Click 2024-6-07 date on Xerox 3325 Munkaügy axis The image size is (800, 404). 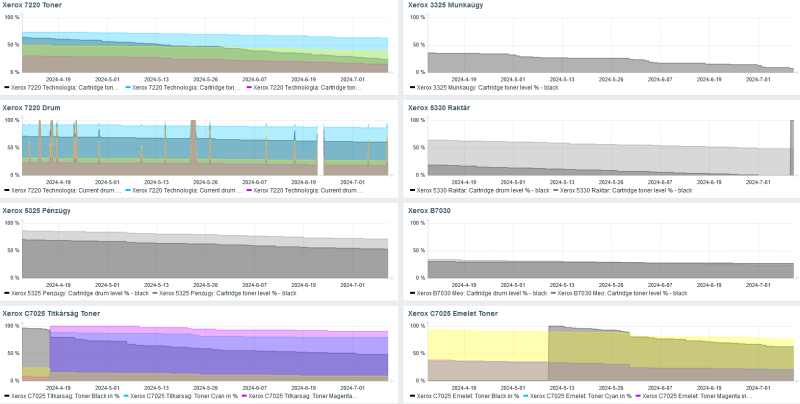click(660, 80)
